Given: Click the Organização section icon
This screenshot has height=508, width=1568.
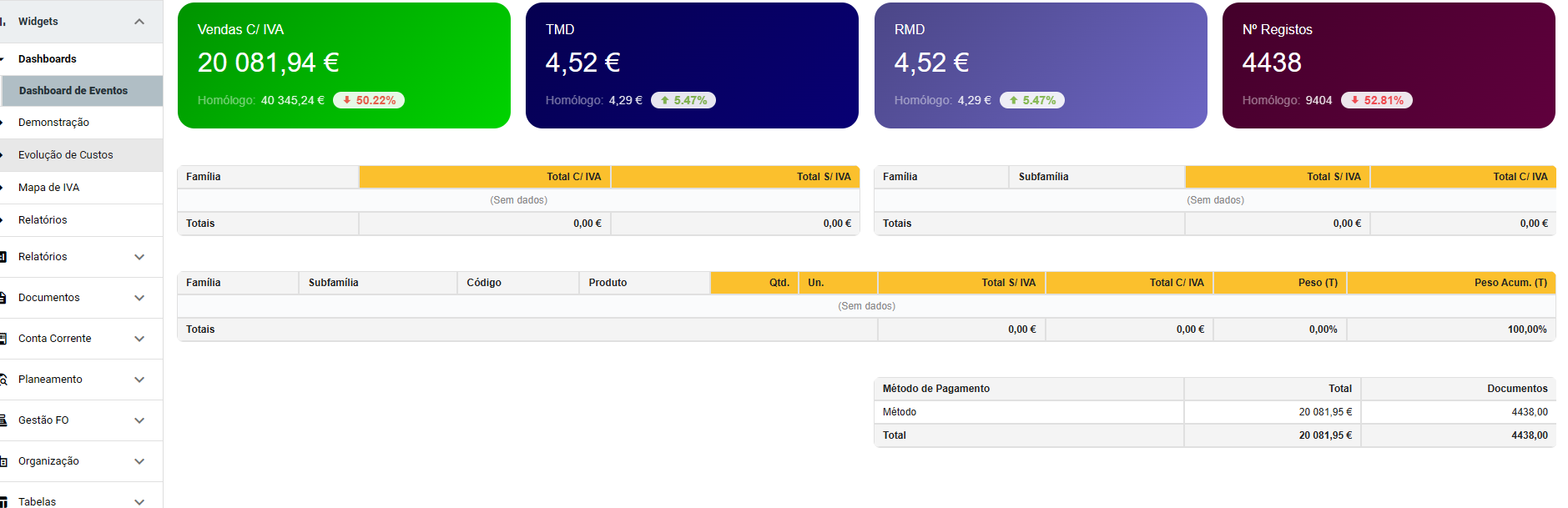Looking at the screenshot, I should point(3,461).
